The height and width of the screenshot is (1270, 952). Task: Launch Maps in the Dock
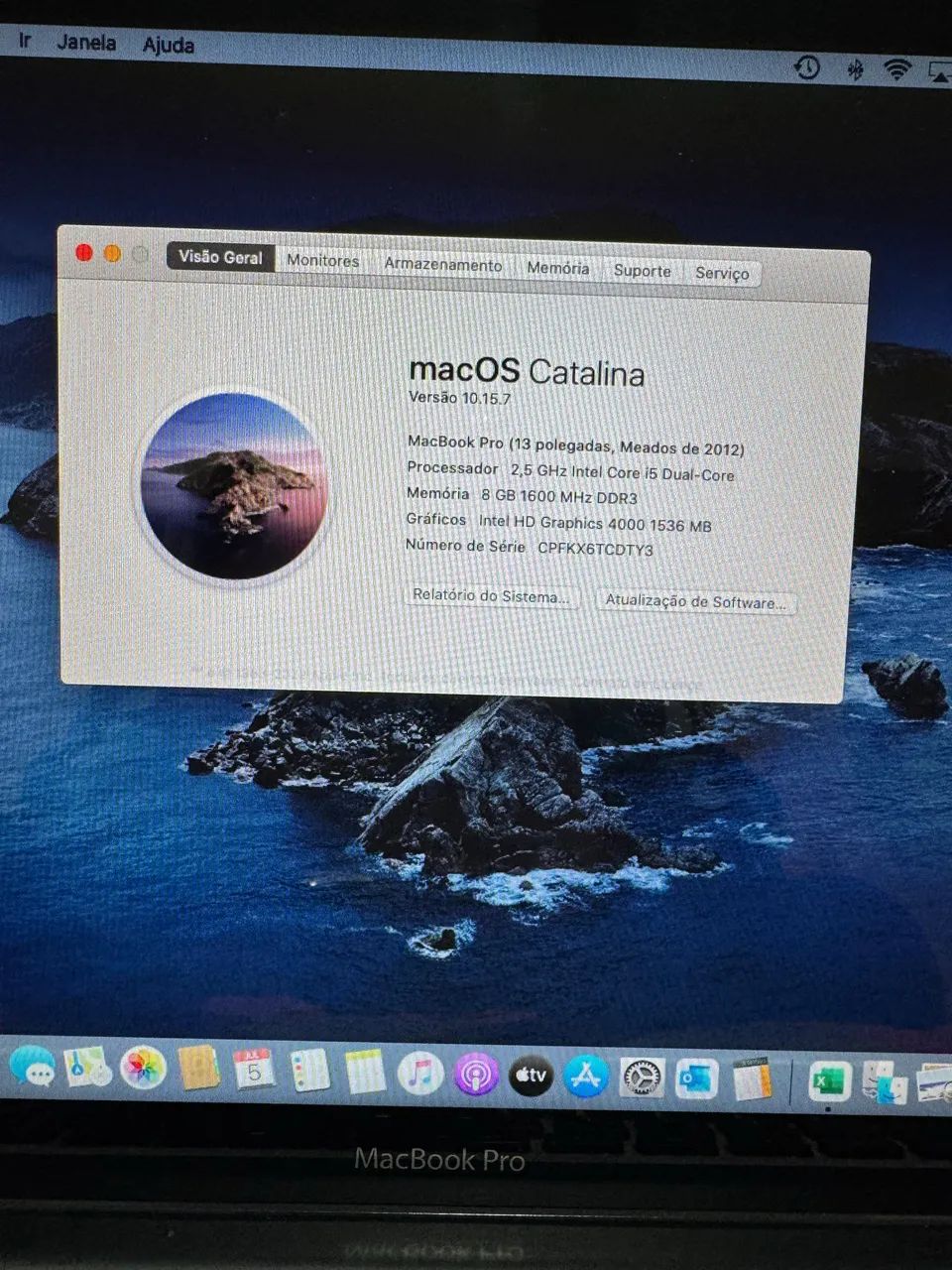click(88, 1068)
